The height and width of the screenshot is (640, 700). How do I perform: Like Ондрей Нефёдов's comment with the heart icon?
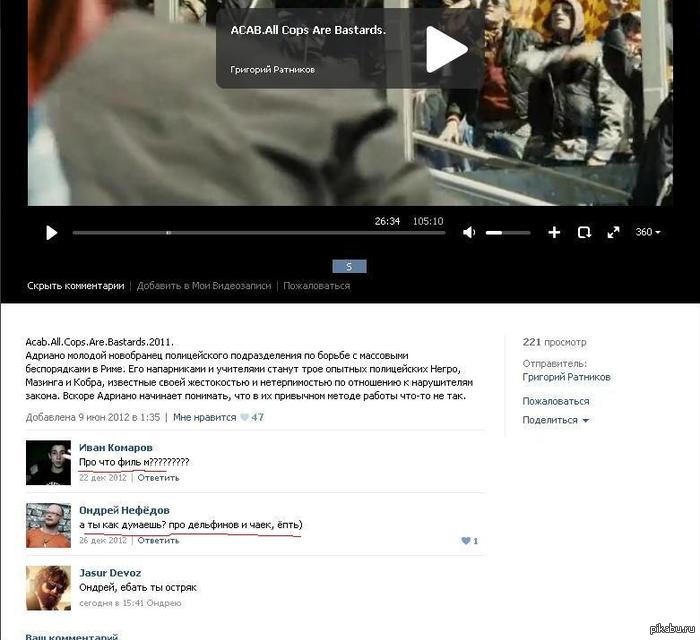[466, 541]
